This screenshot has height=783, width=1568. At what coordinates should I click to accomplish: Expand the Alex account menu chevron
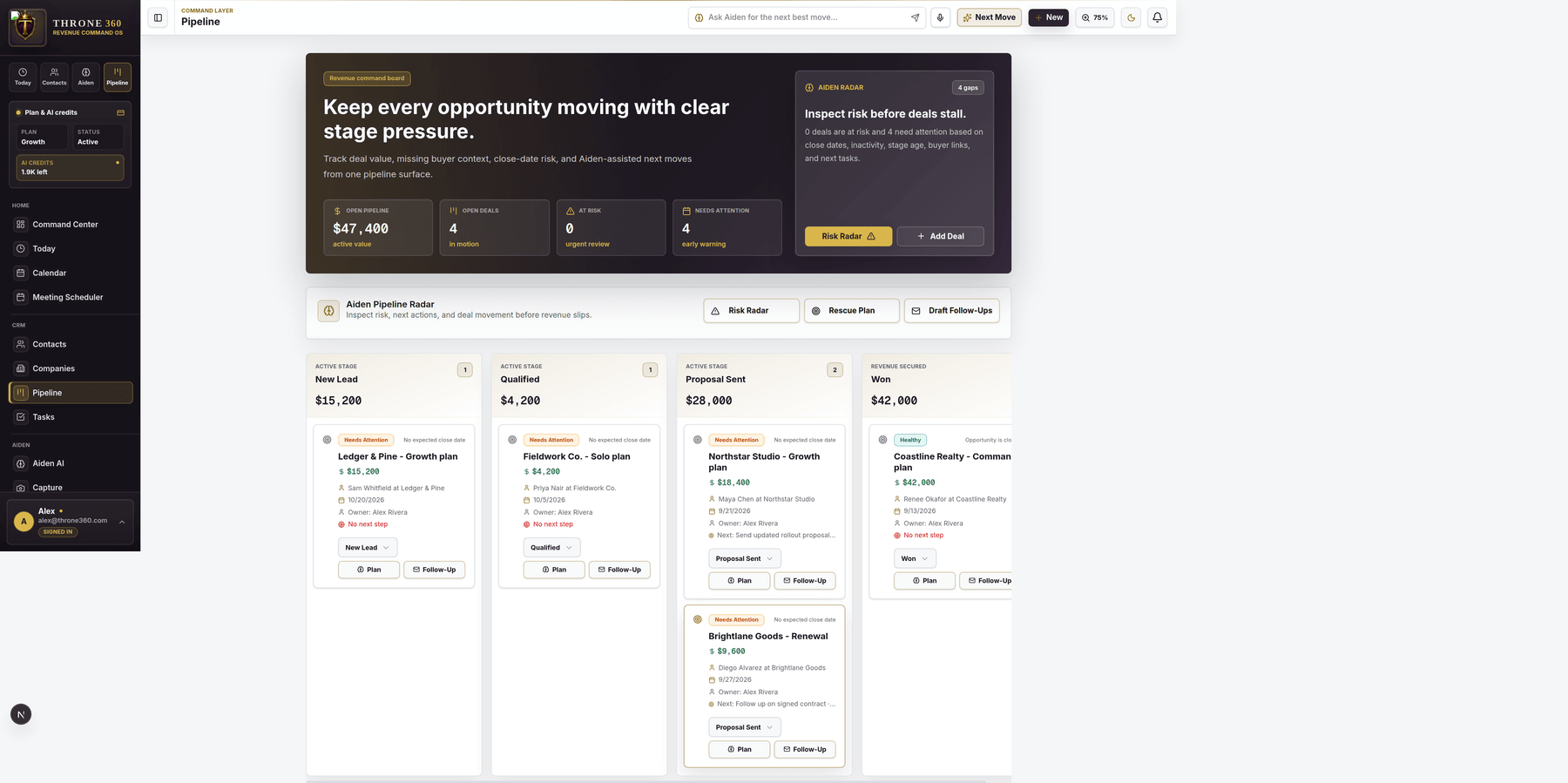(x=122, y=522)
